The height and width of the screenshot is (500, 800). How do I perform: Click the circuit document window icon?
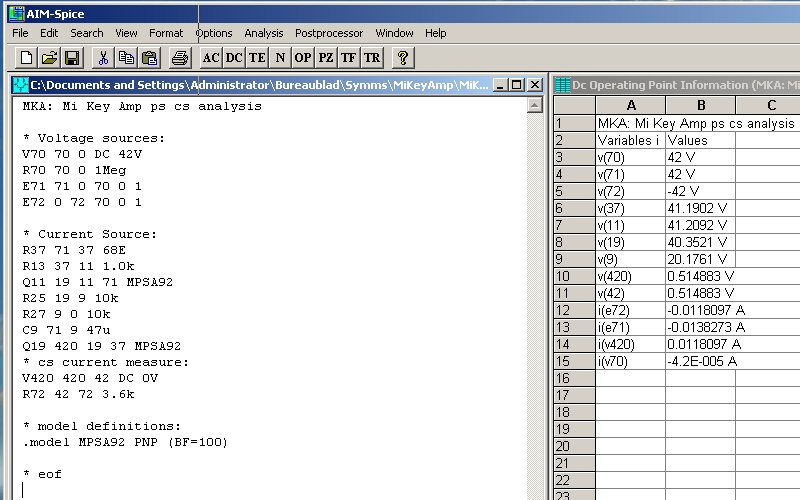[x=20, y=85]
